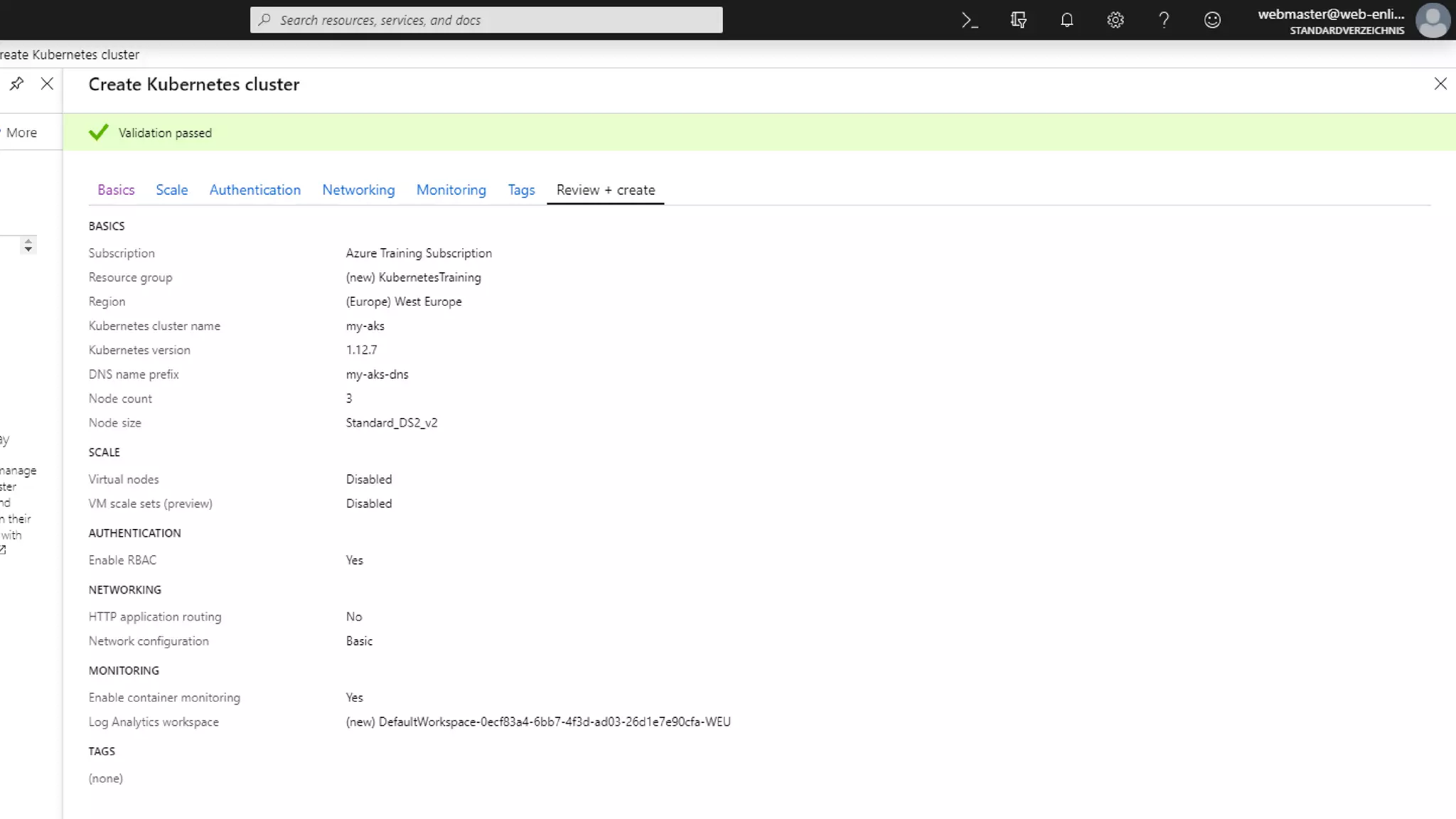Open the help question mark menu
Image resolution: width=1456 pixels, height=819 pixels.
pyautogui.click(x=1163, y=20)
